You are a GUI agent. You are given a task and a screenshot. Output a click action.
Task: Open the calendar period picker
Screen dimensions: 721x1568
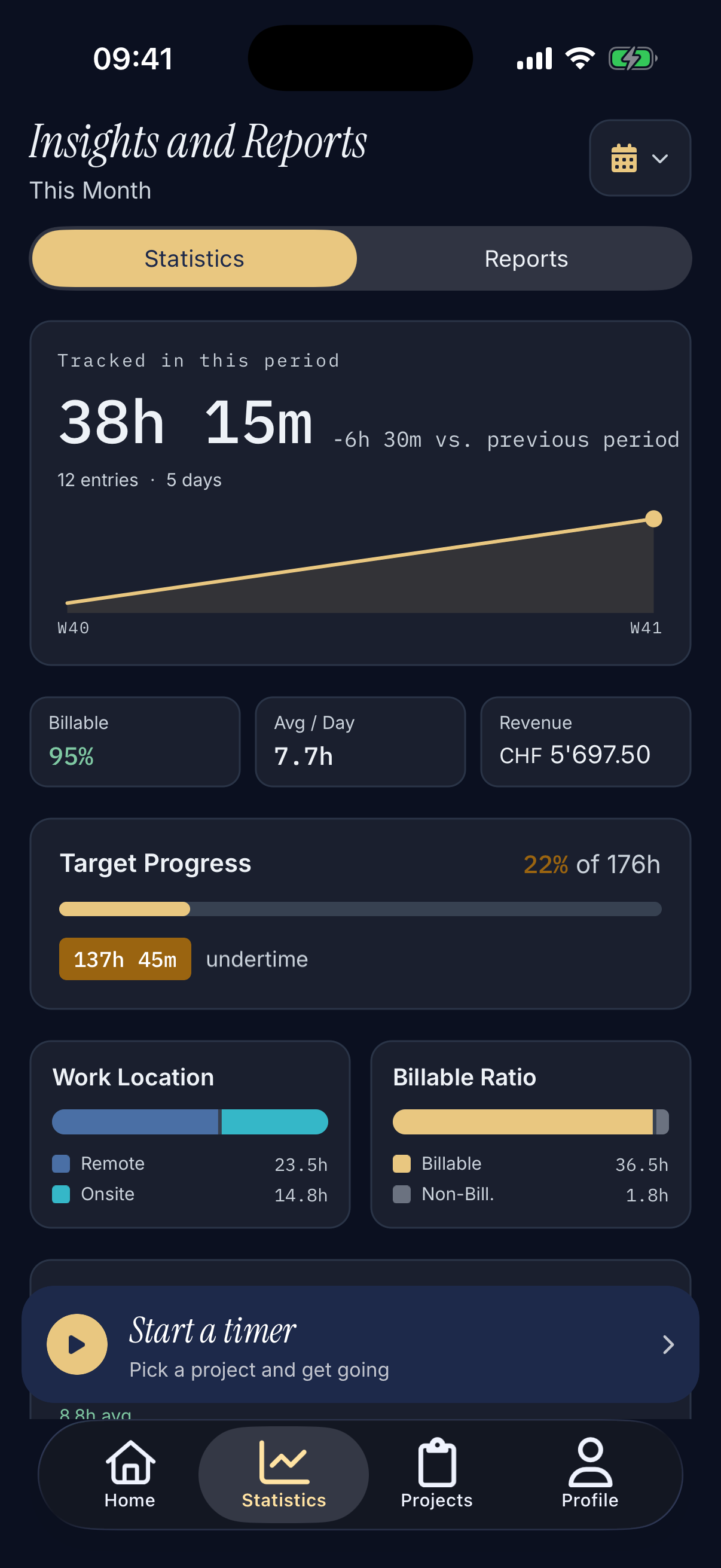640,158
